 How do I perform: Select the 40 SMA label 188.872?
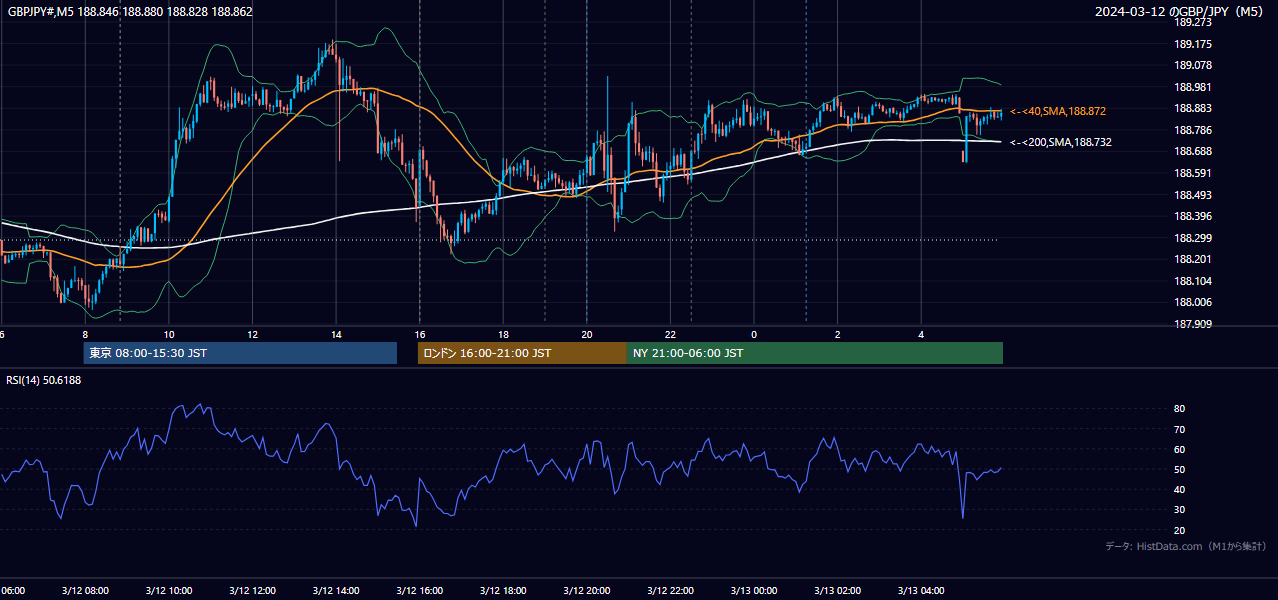tap(1058, 111)
